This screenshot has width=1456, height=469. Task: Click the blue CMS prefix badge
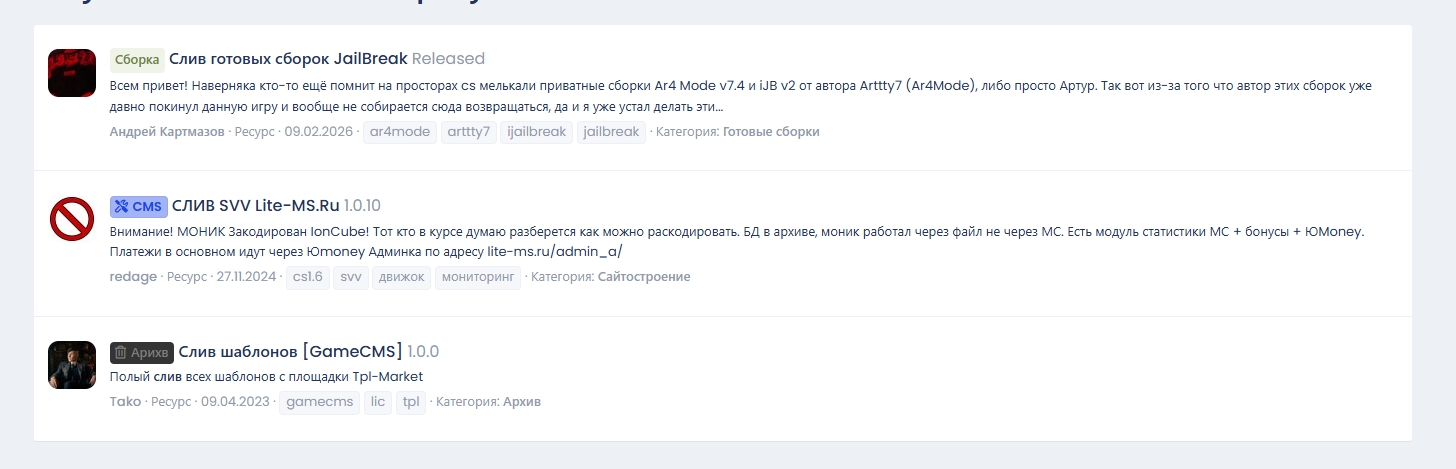pyautogui.click(x=139, y=206)
